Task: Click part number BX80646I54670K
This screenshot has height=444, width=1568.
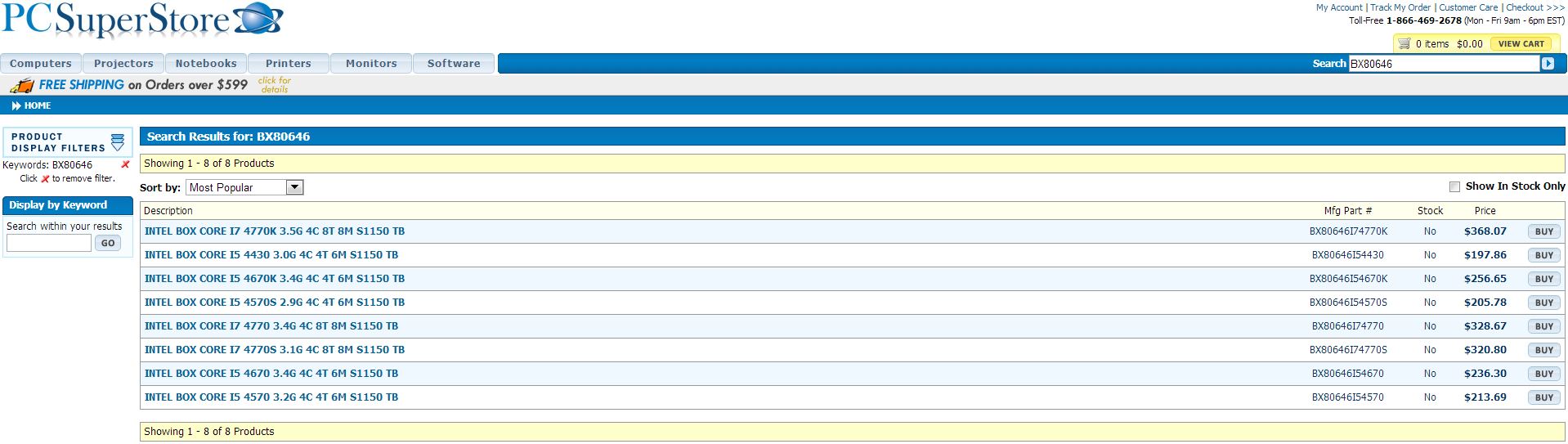Action: 1348,279
